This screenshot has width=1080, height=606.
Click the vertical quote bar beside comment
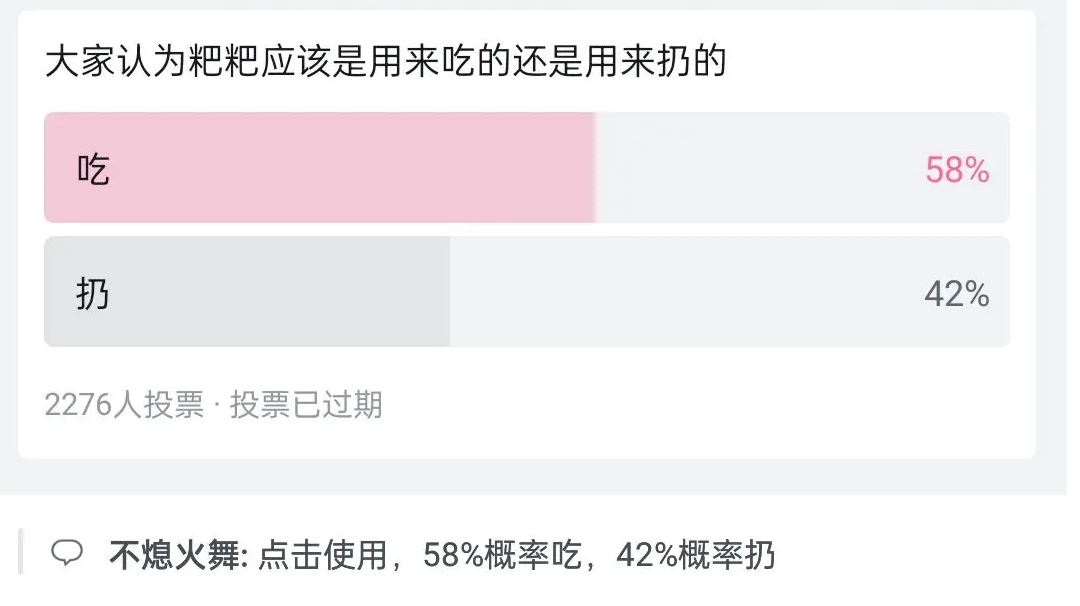(21, 552)
